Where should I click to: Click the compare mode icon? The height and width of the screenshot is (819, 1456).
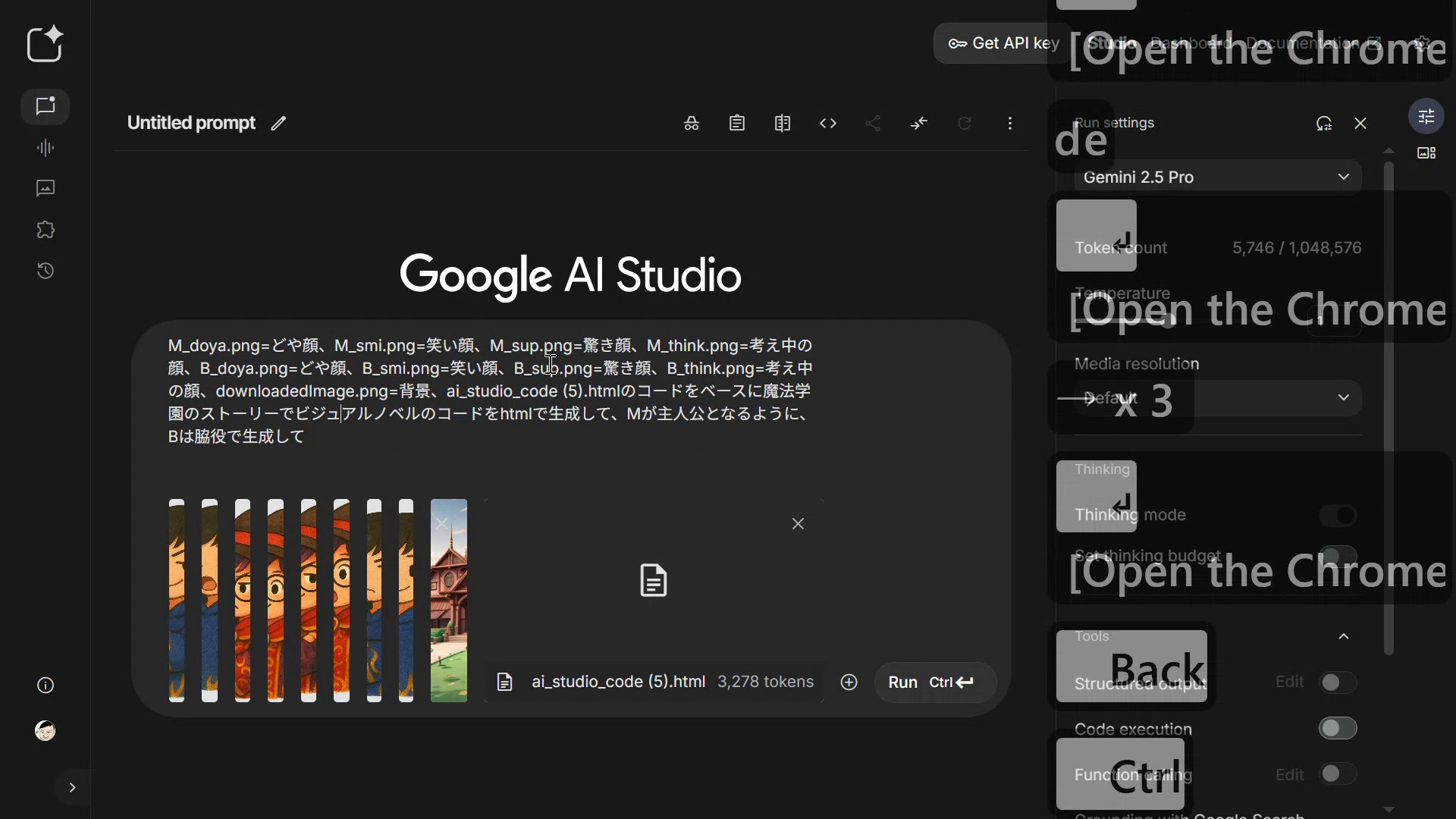tap(783, 124)
